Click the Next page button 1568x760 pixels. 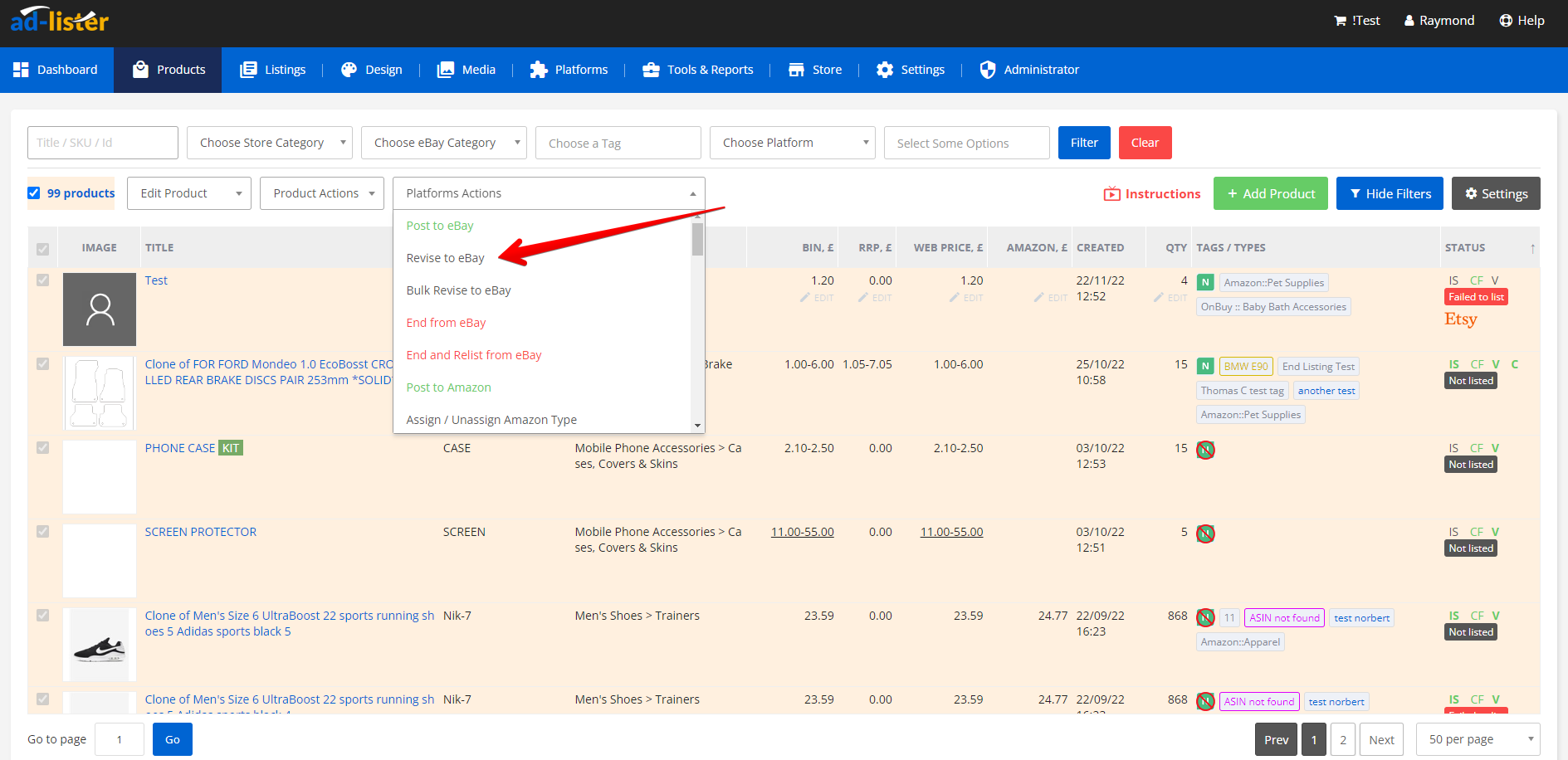coord(1382,739)
